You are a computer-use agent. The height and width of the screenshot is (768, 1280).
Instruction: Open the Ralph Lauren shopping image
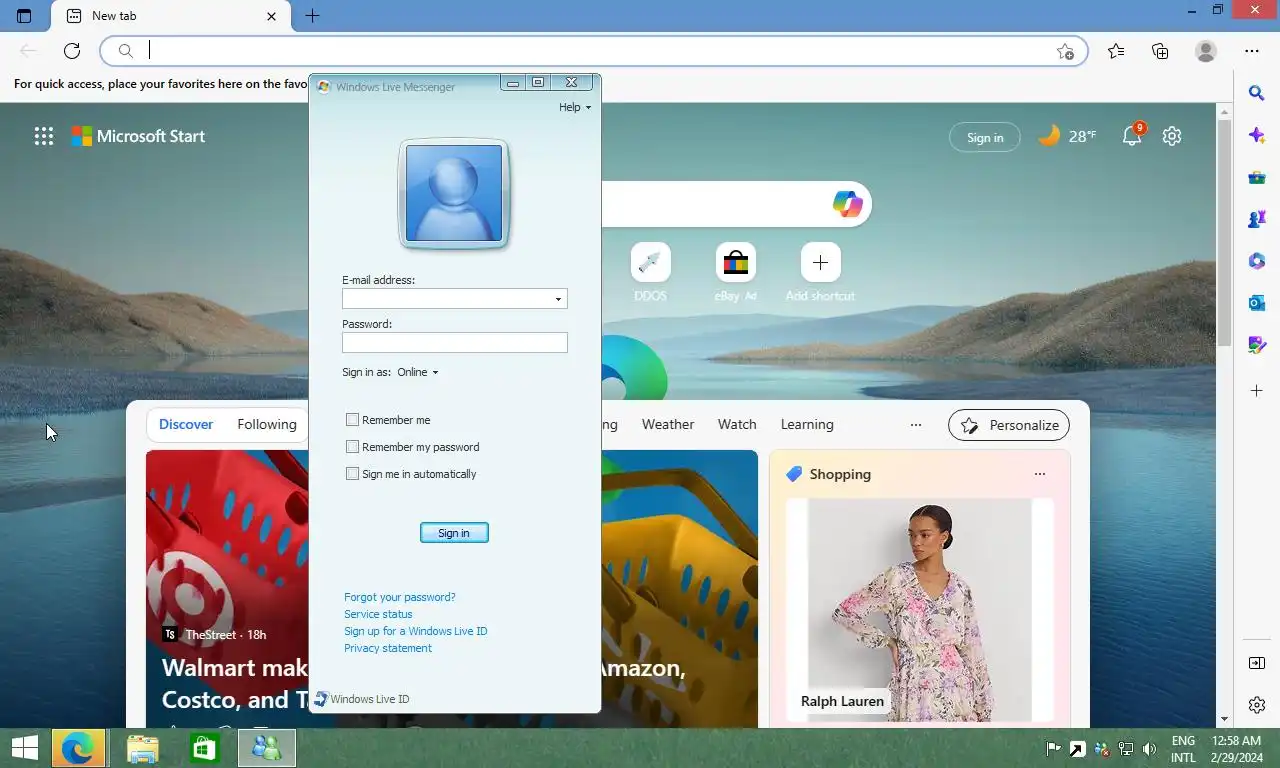919,610
